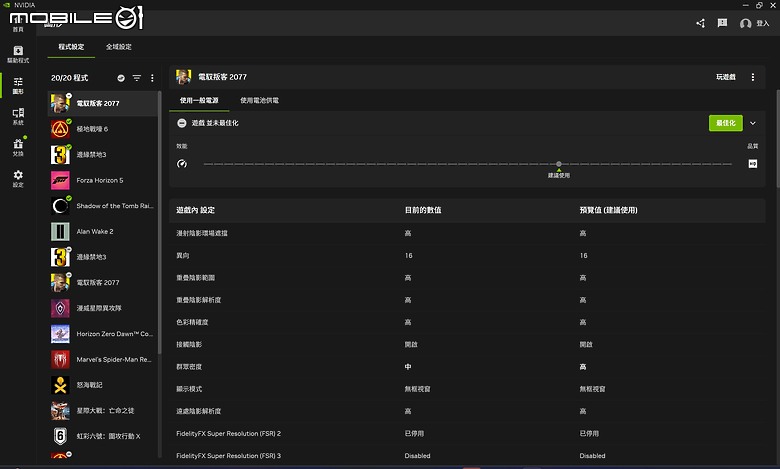Image resolution: width=780 pixels, height=469 pixels.
Task: Select the 使用一般電源 tab
Action: tap(199, 100)
